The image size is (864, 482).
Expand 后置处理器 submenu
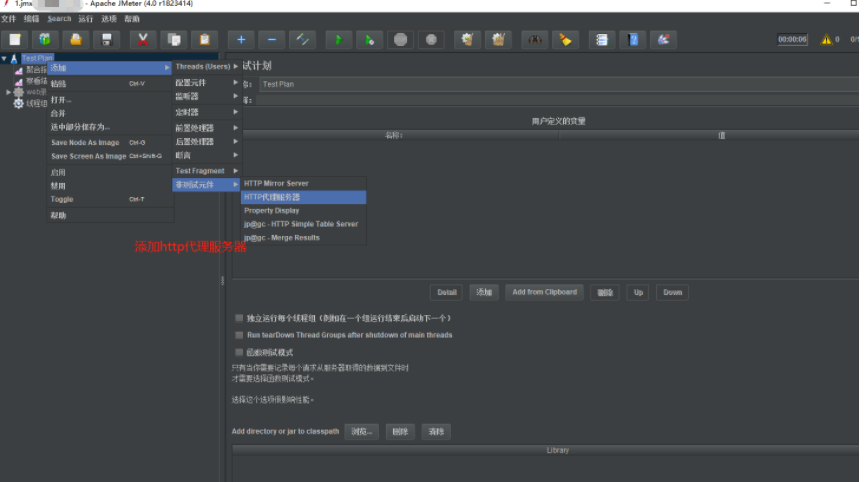(207, 142)
